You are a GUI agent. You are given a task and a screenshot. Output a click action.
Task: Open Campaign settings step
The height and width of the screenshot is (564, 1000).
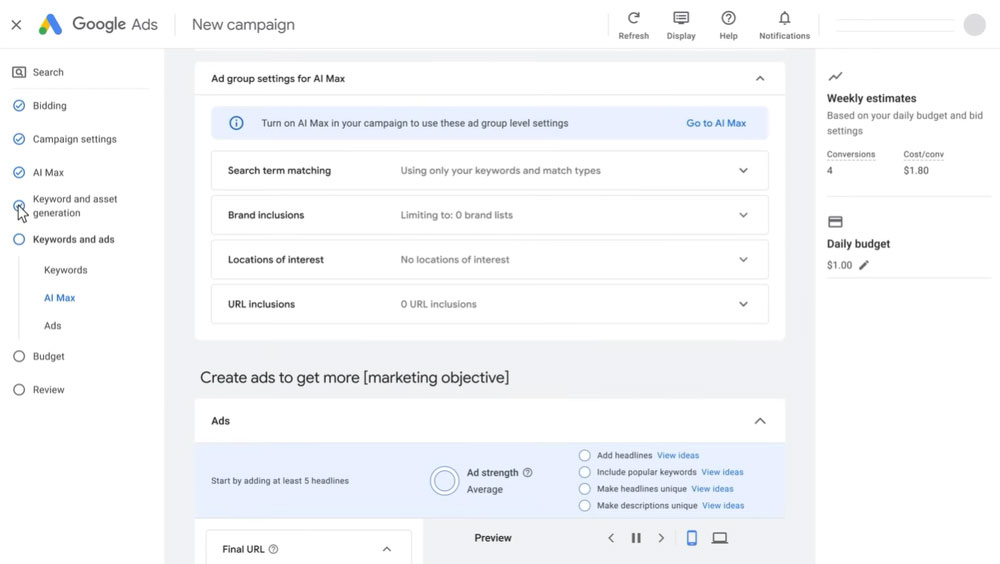pyautogui.click(x=75, y=138)
